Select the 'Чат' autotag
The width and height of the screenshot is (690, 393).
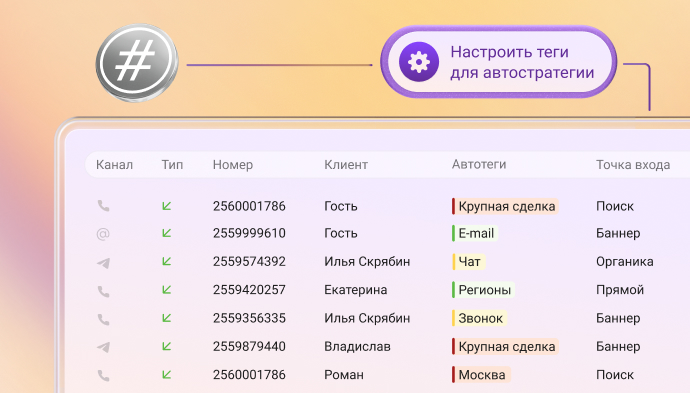[x=469, y=261]
